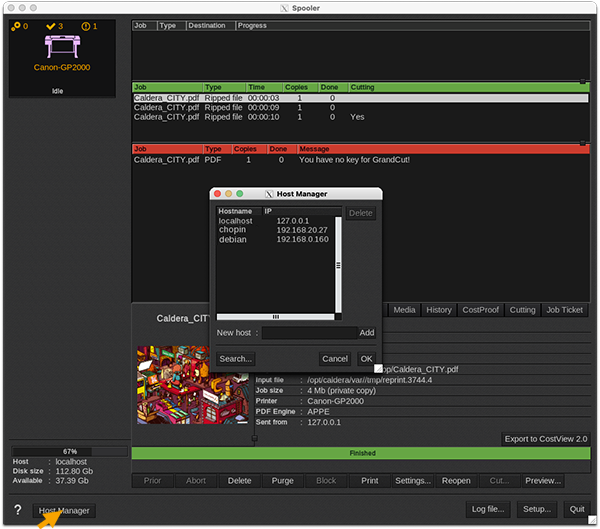The image size is (600, 529).
Task: Click the disk usage 67% progress bar
Action: (70, 452)
